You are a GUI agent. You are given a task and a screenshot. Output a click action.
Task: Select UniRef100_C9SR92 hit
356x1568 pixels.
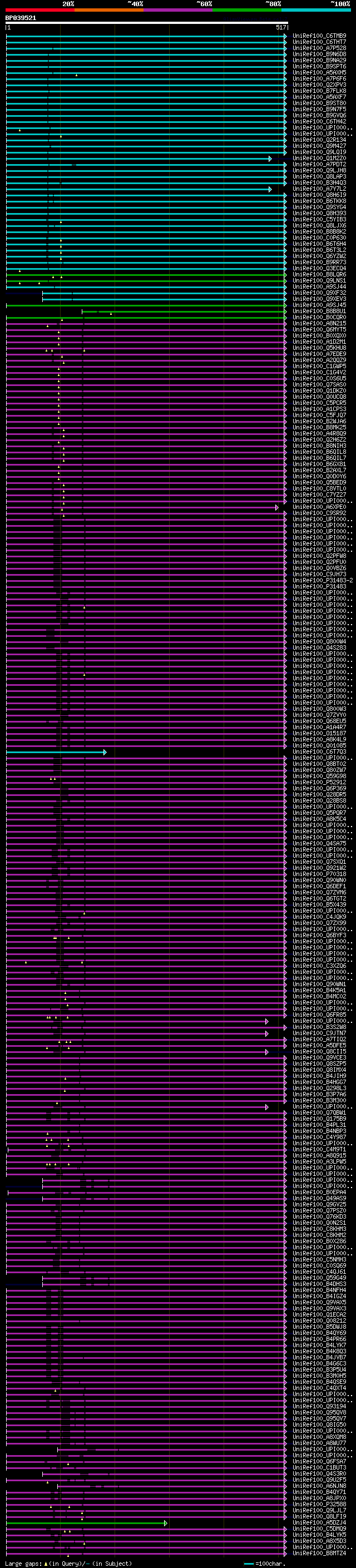(319, 513)
